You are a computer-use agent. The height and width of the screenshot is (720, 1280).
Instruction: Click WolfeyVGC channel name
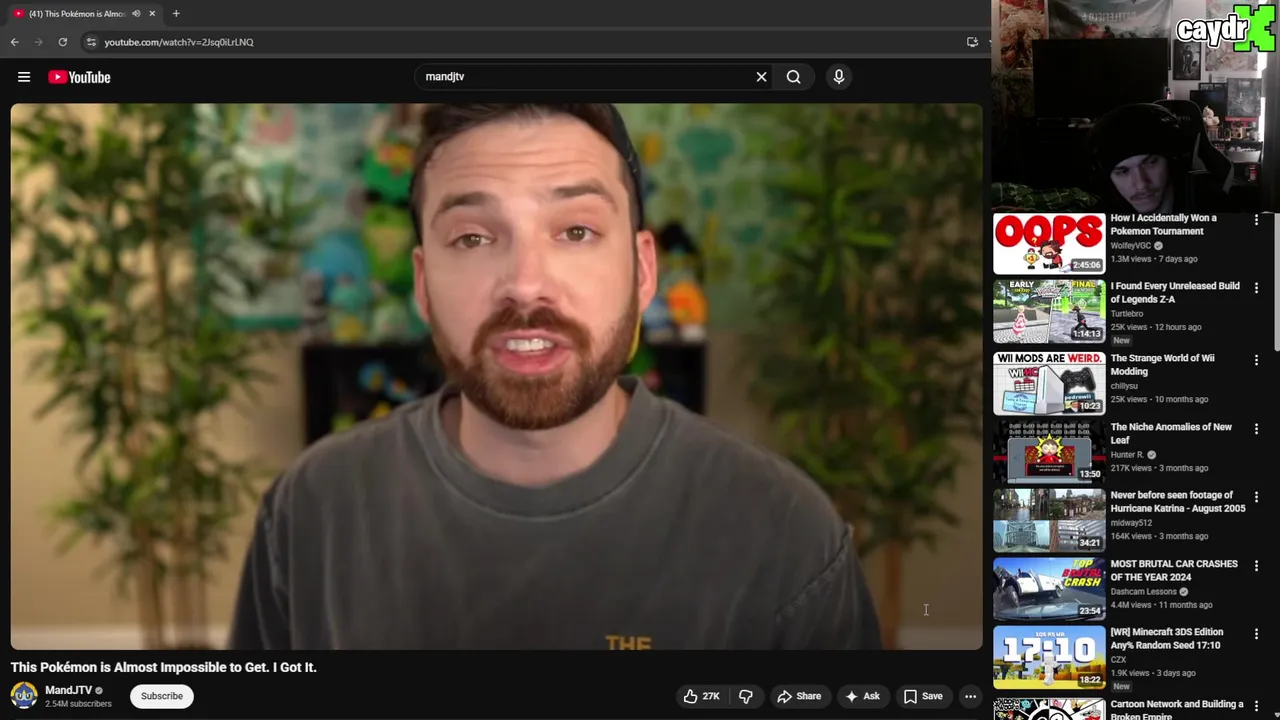[1130, 245]
